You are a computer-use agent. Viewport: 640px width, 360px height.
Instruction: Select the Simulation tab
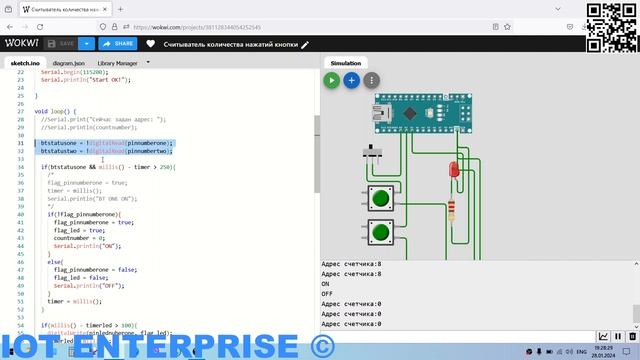tap(346, 63)
